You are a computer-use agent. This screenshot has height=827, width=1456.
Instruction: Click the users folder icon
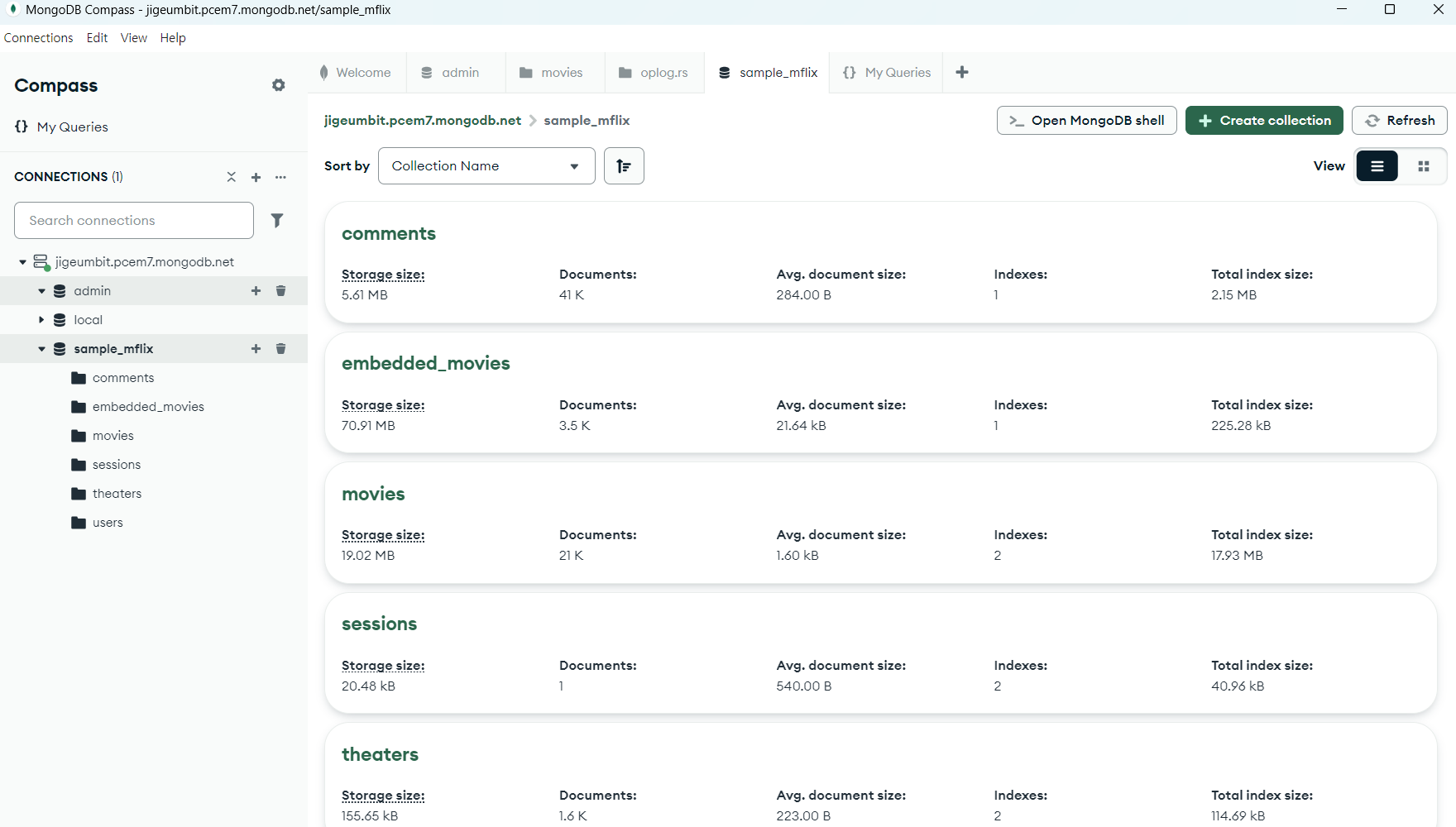pyautogui.click(x=79, y=523)
